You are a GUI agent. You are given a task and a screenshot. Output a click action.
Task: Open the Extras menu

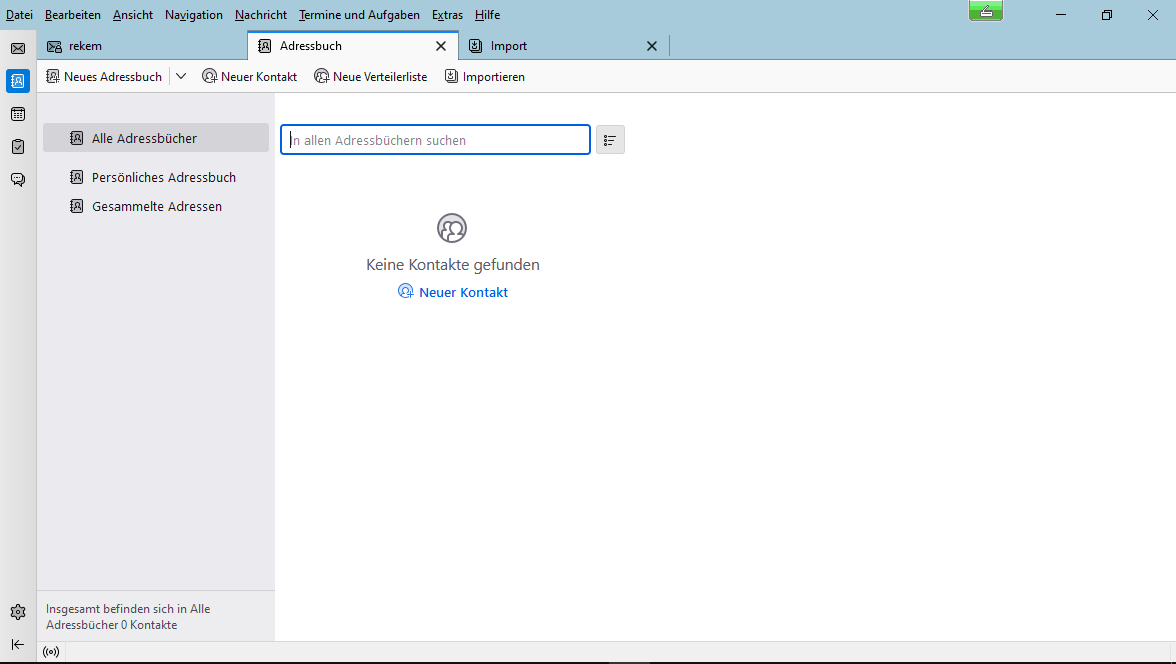coord(447,15)
